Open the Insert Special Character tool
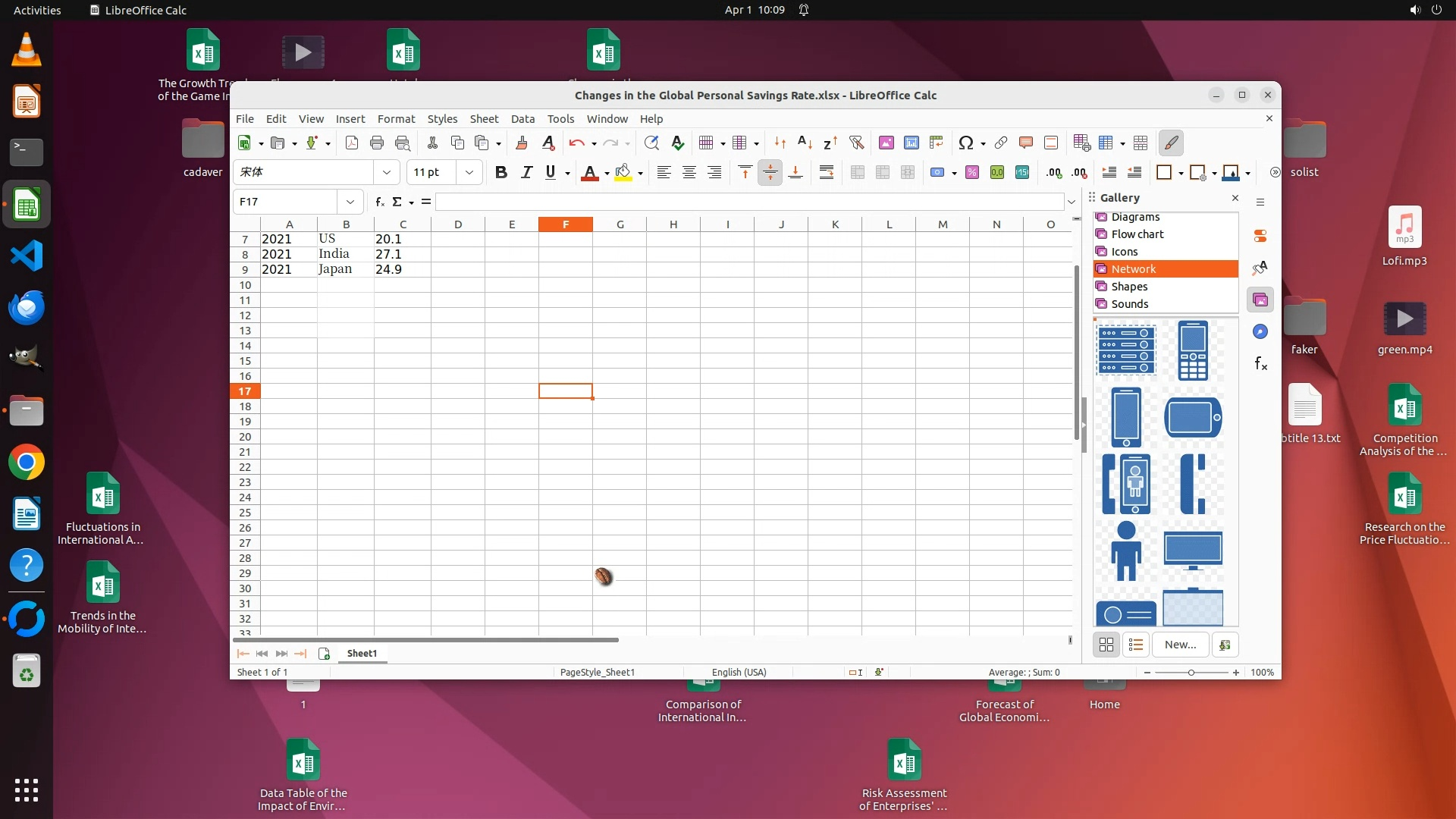1456x819 pixels. [965, 143]
